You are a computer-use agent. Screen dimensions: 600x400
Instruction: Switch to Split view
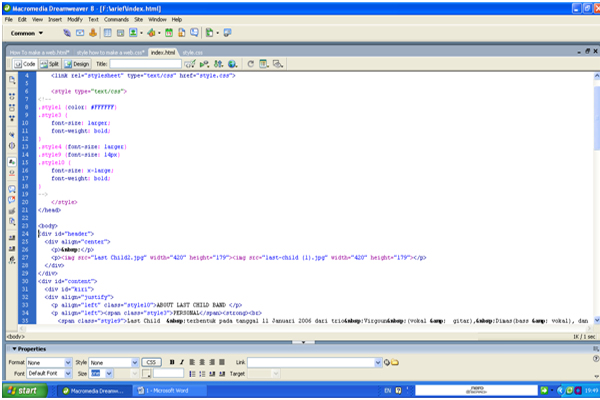[x=53, y=63]
